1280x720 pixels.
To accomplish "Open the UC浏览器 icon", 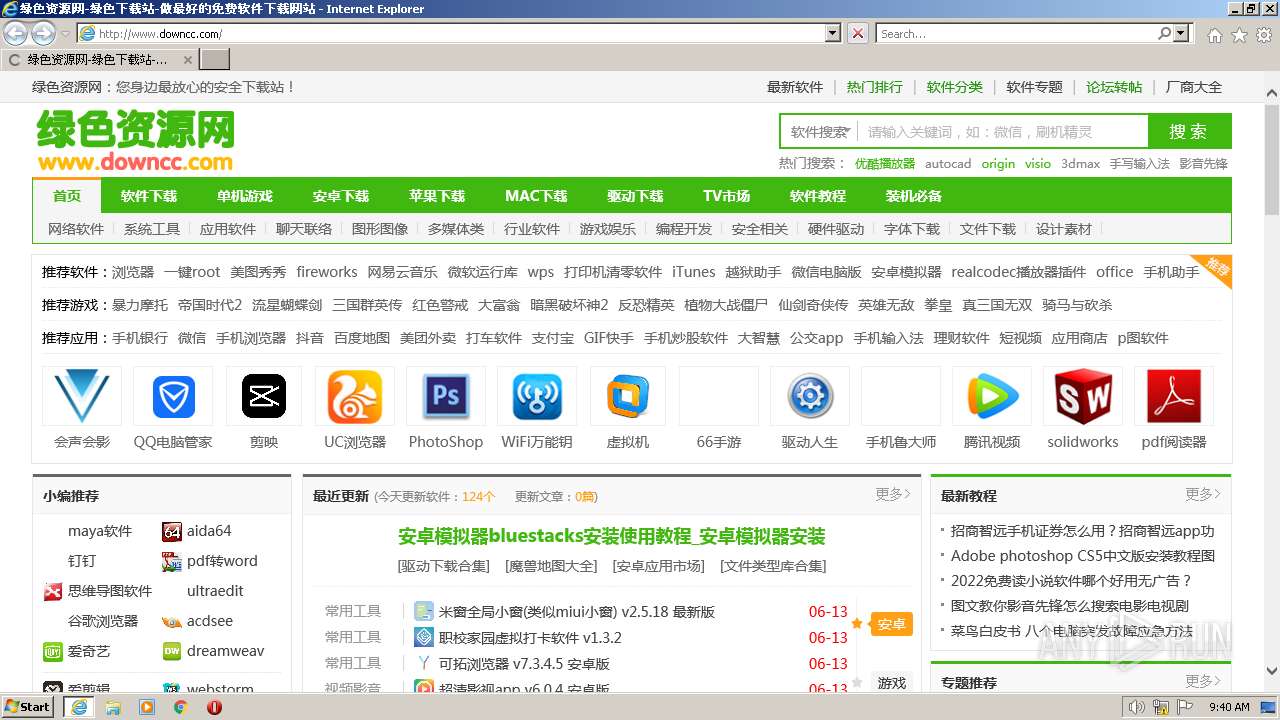I will (355, 397).
